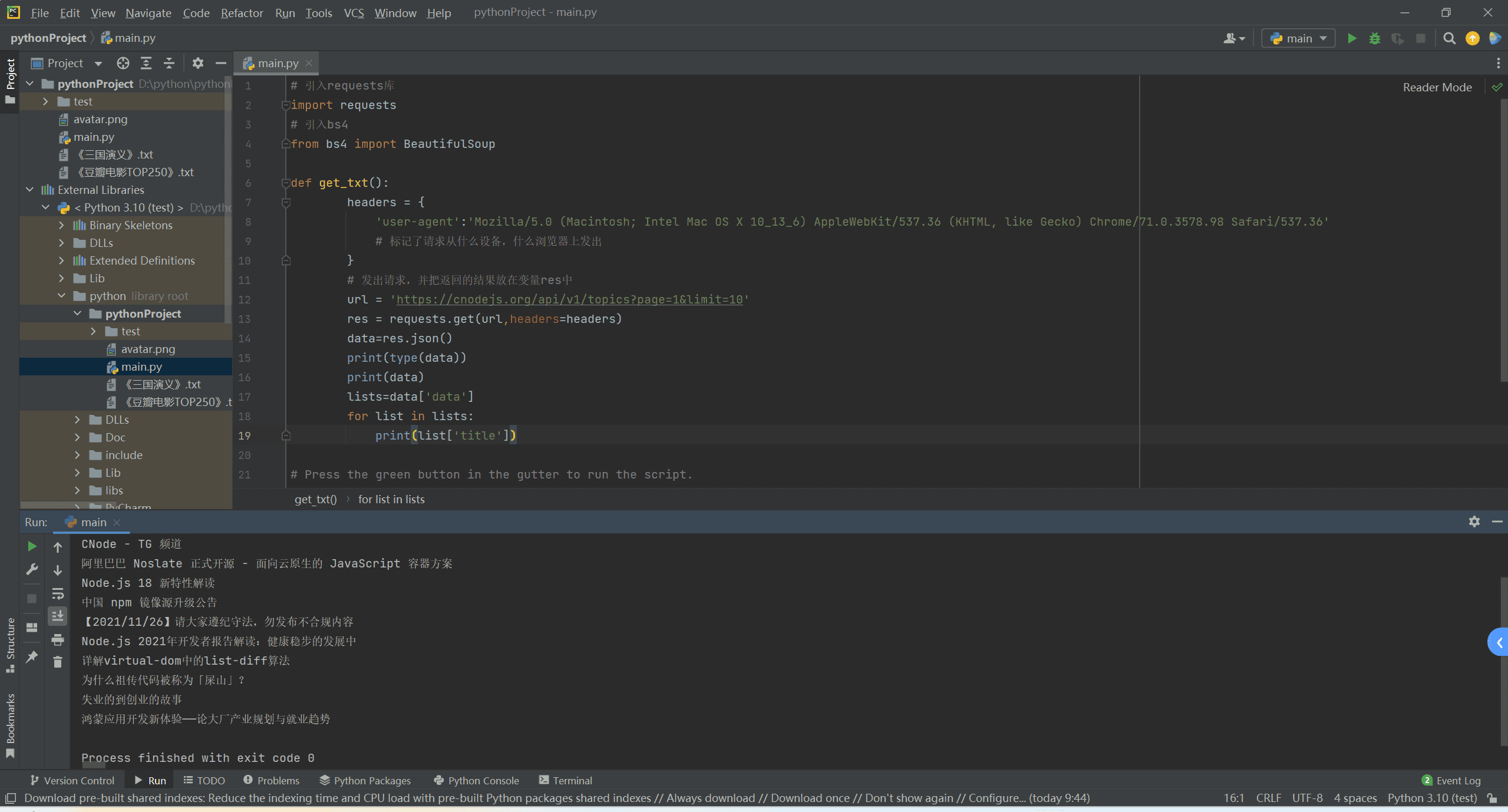Open the Python Console tab
Image resolution: width=1508 pixels, height=812 pixels.
(x=476, y=780)
